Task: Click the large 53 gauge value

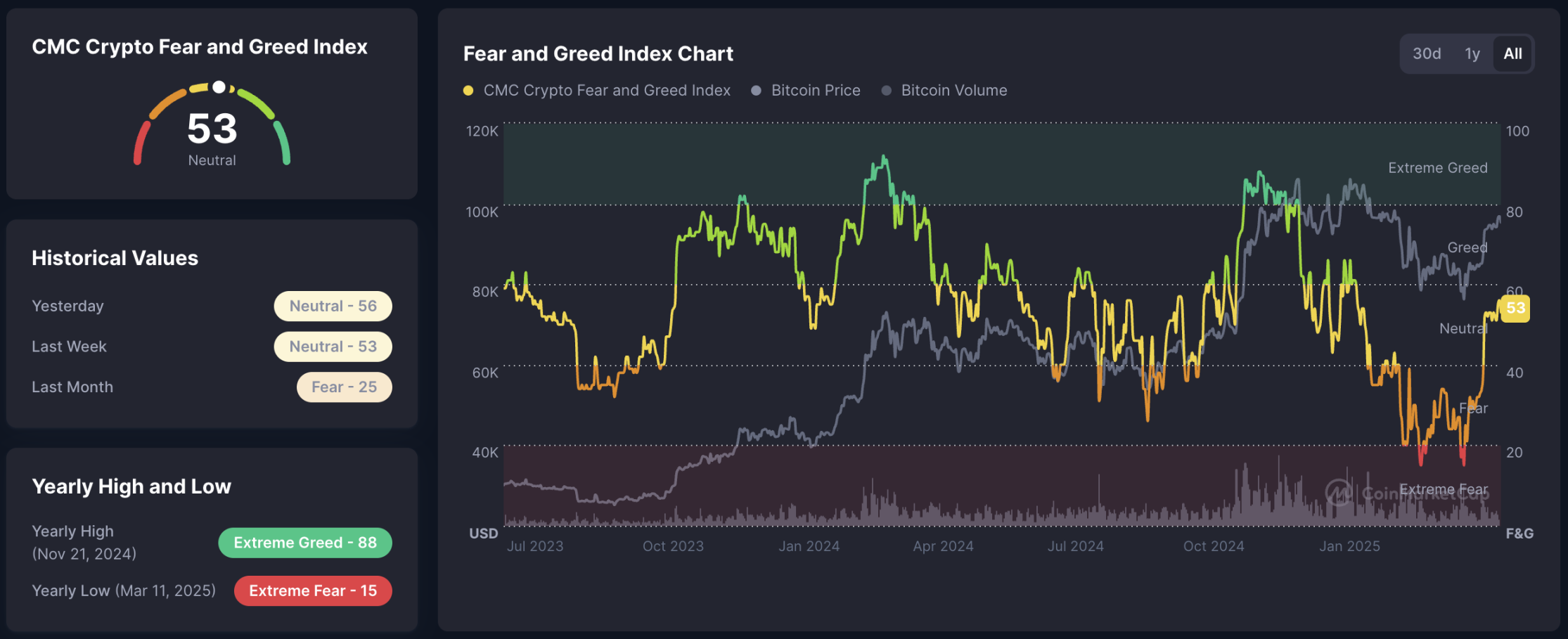Action: click(212, 129)
